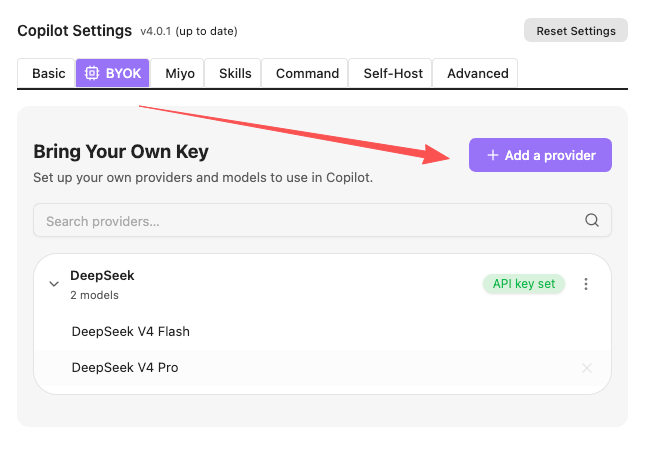
Task: Click the v4.0.1 up to date label
Action: 189,31
